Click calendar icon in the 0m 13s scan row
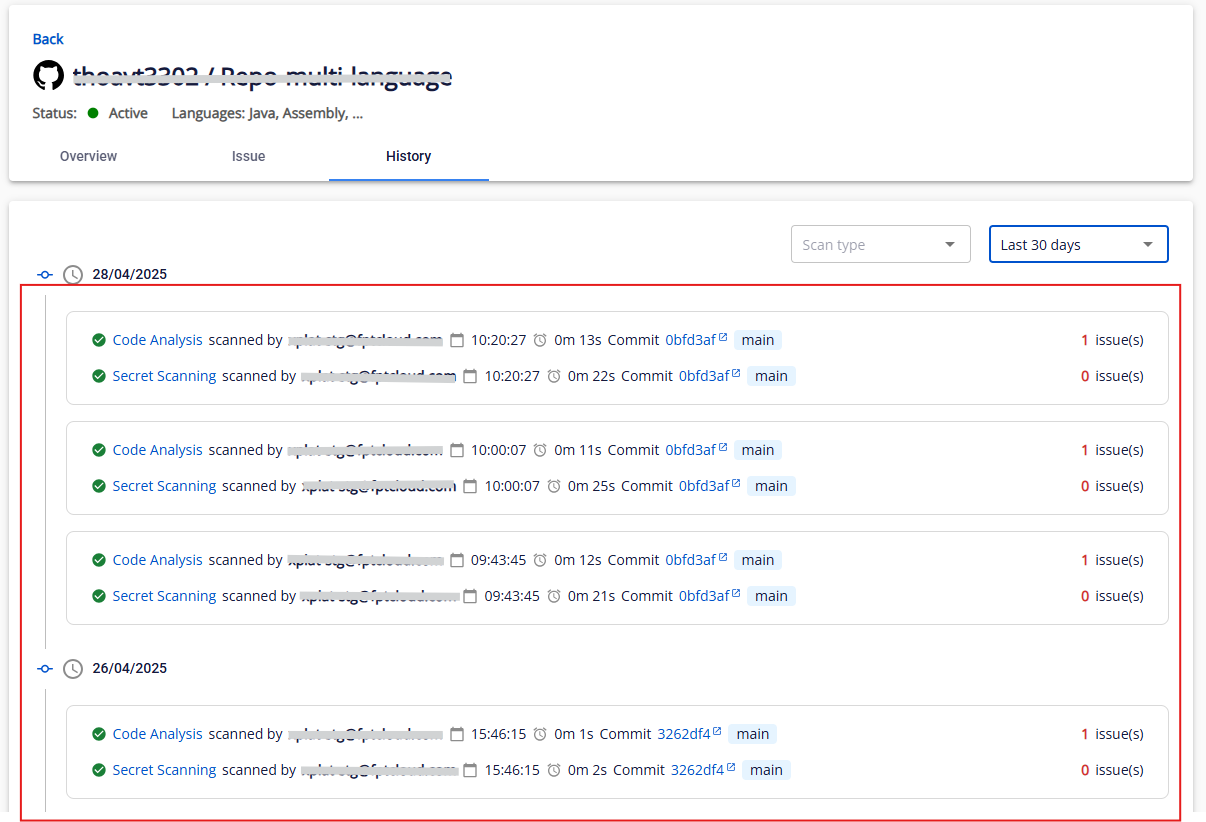 (x=457, y=340)
